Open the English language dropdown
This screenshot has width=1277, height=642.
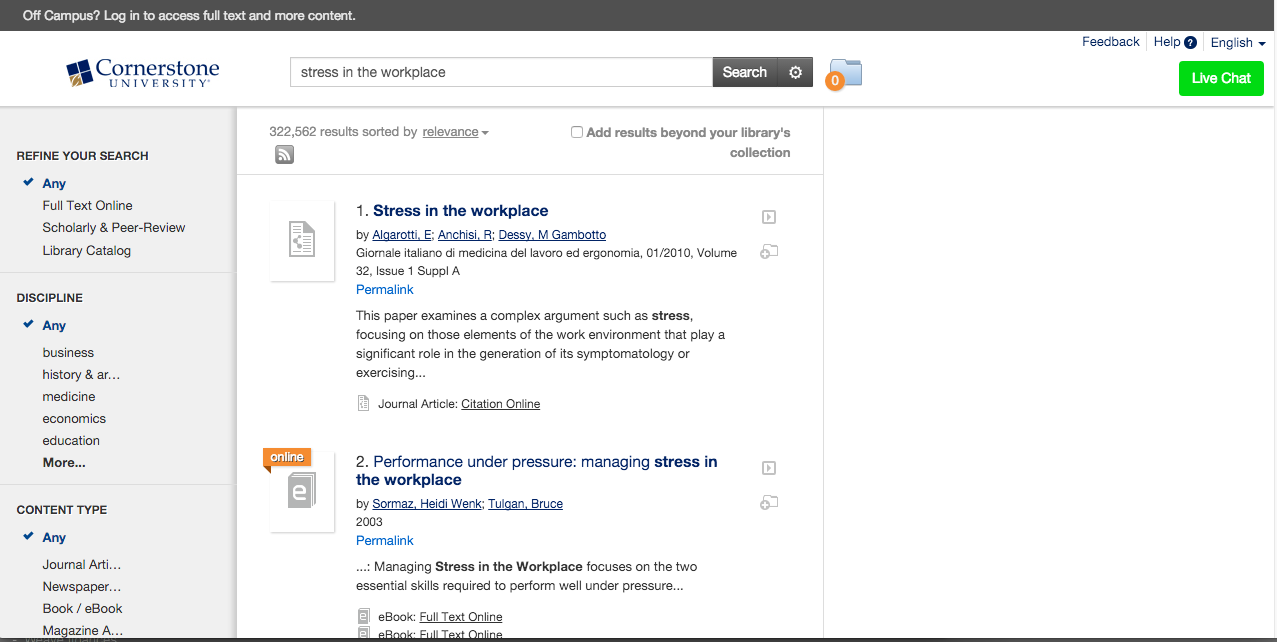point(1238,43)
